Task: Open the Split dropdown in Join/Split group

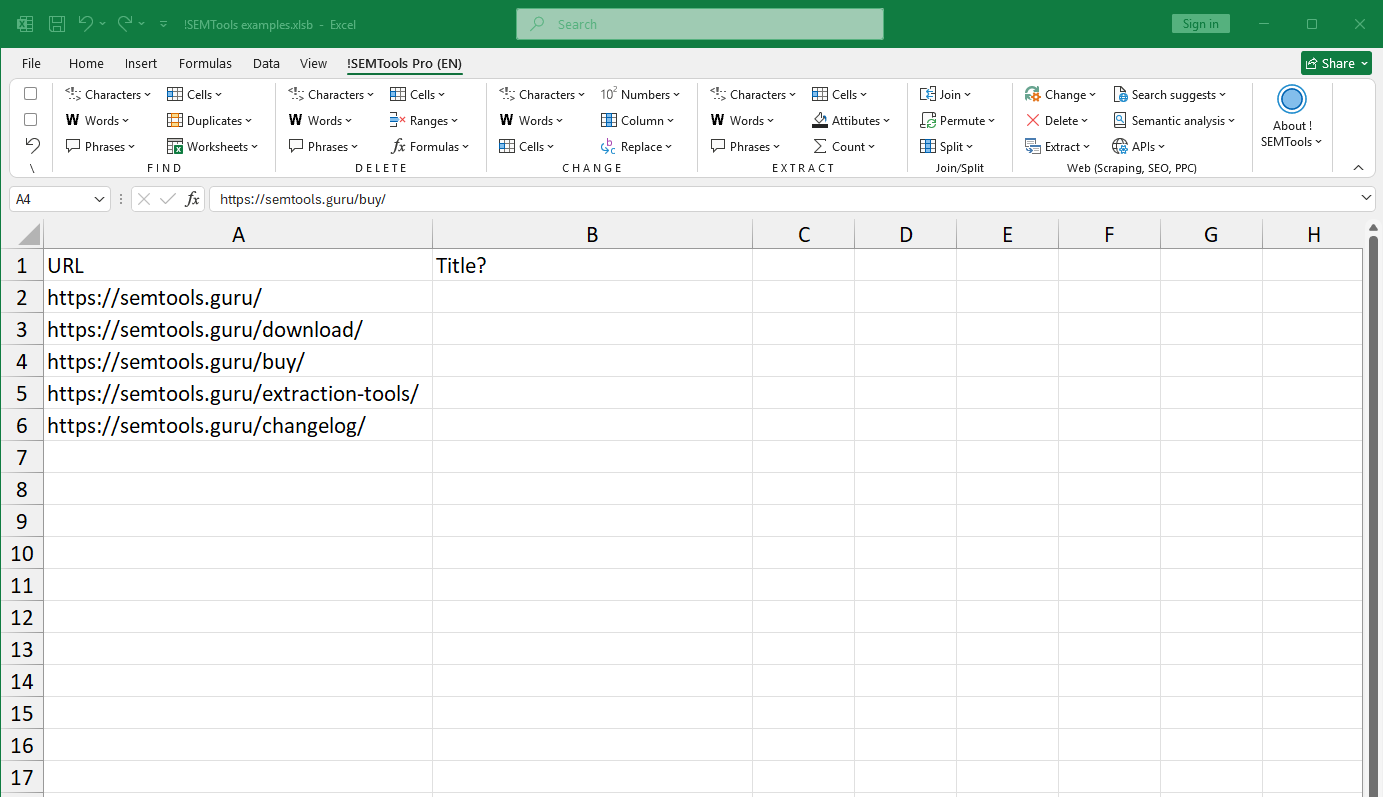Action: (946, 146)
